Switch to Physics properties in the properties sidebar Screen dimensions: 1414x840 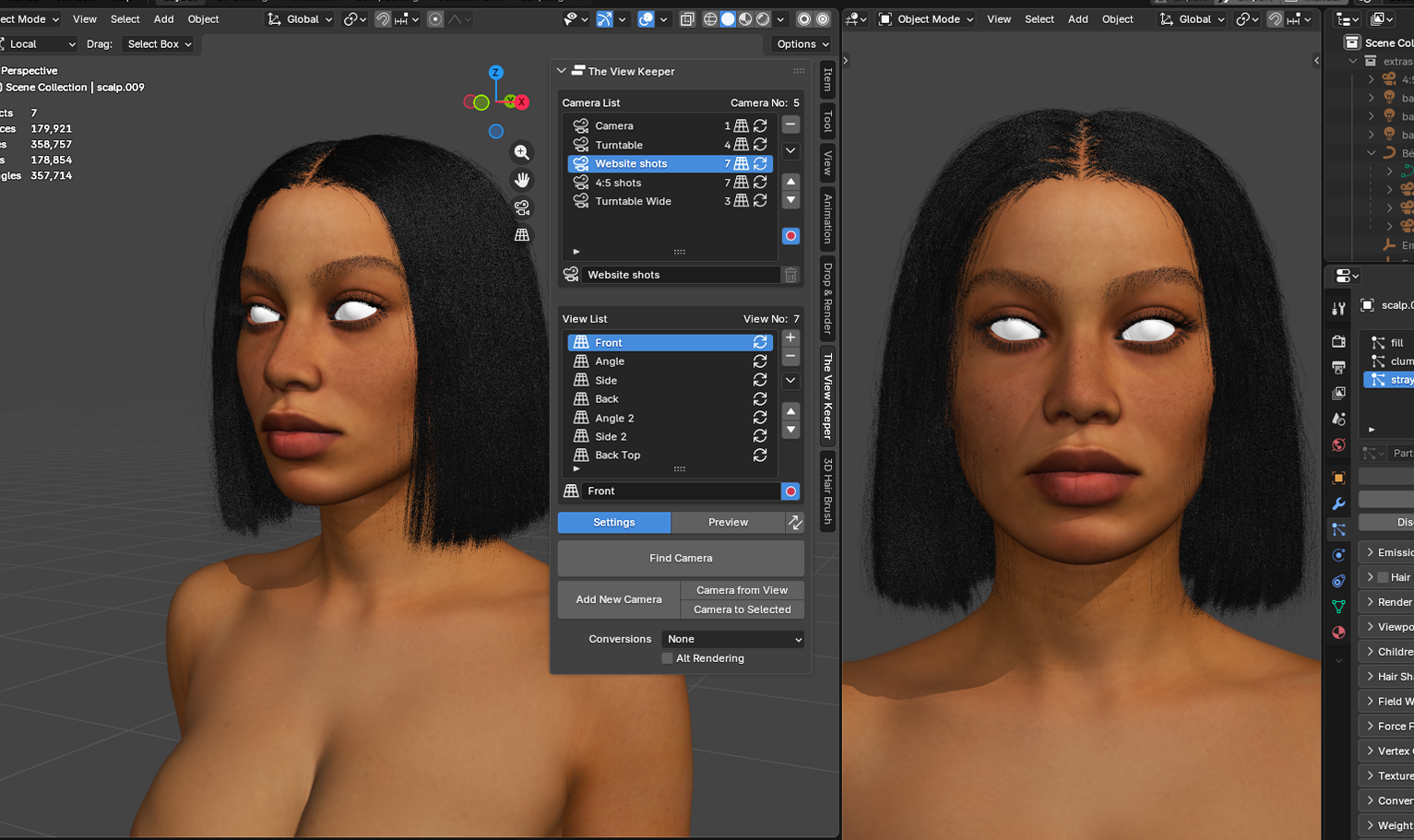point(1338,555)
